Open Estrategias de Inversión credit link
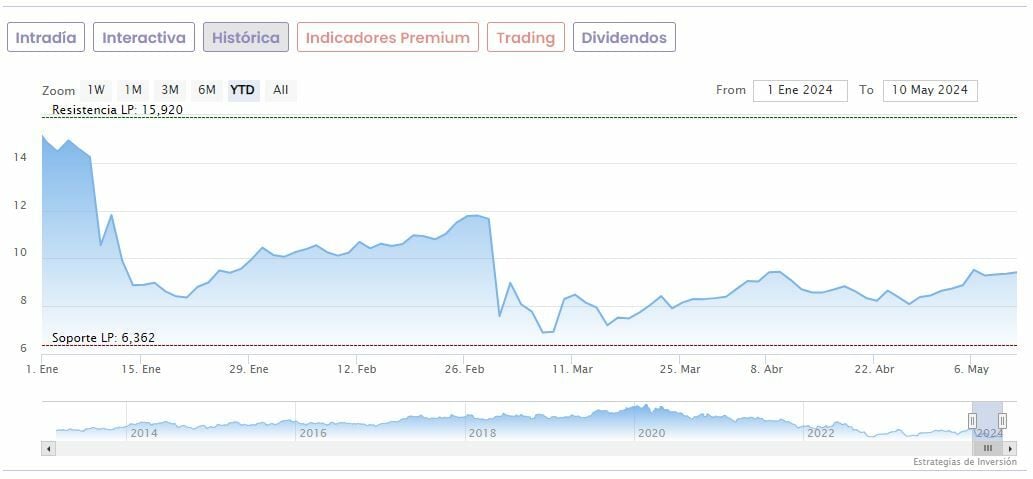Screen dimensions: 1033x479 pos(964,462)
